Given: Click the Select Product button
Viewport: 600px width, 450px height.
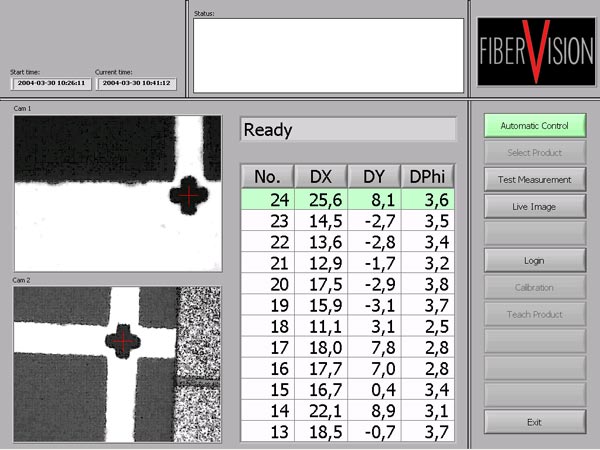Looking at the screenshot, I should (534, 153).
